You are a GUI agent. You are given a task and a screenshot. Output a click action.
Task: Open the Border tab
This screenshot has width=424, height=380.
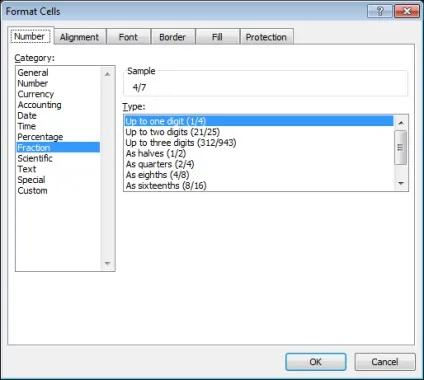(172, 37)
